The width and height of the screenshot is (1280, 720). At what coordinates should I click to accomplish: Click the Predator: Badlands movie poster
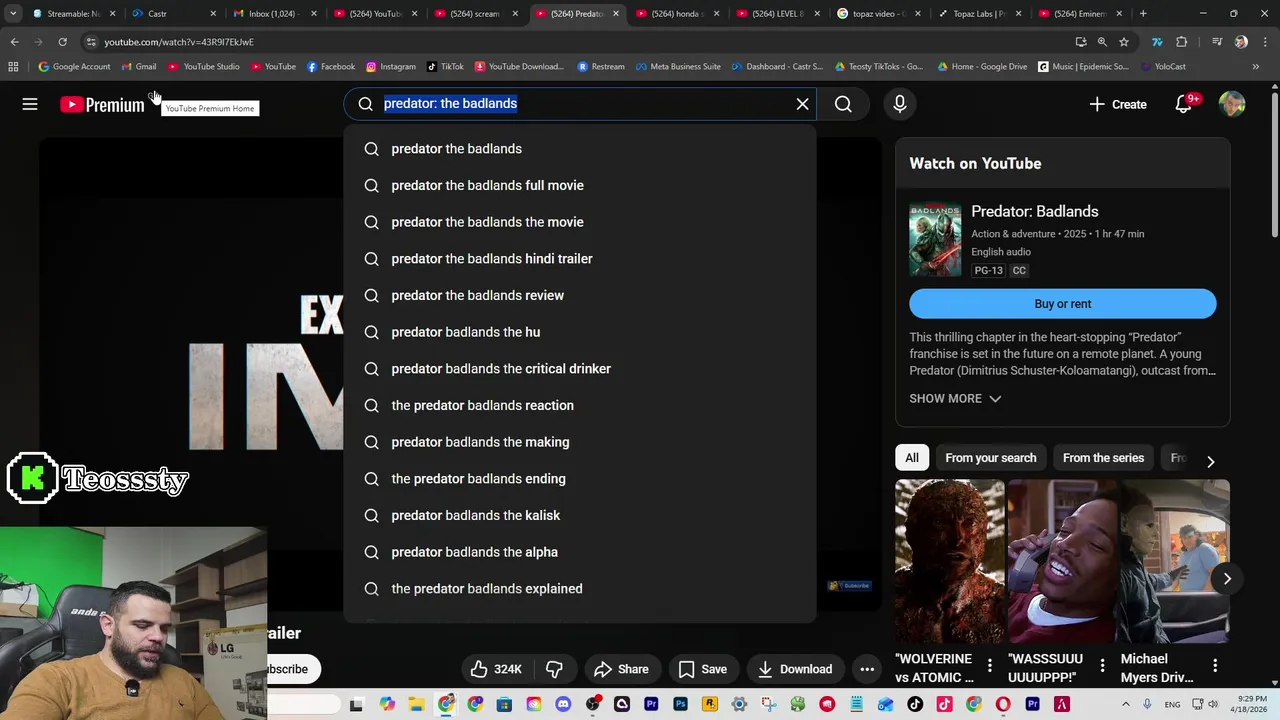point(935,240)
